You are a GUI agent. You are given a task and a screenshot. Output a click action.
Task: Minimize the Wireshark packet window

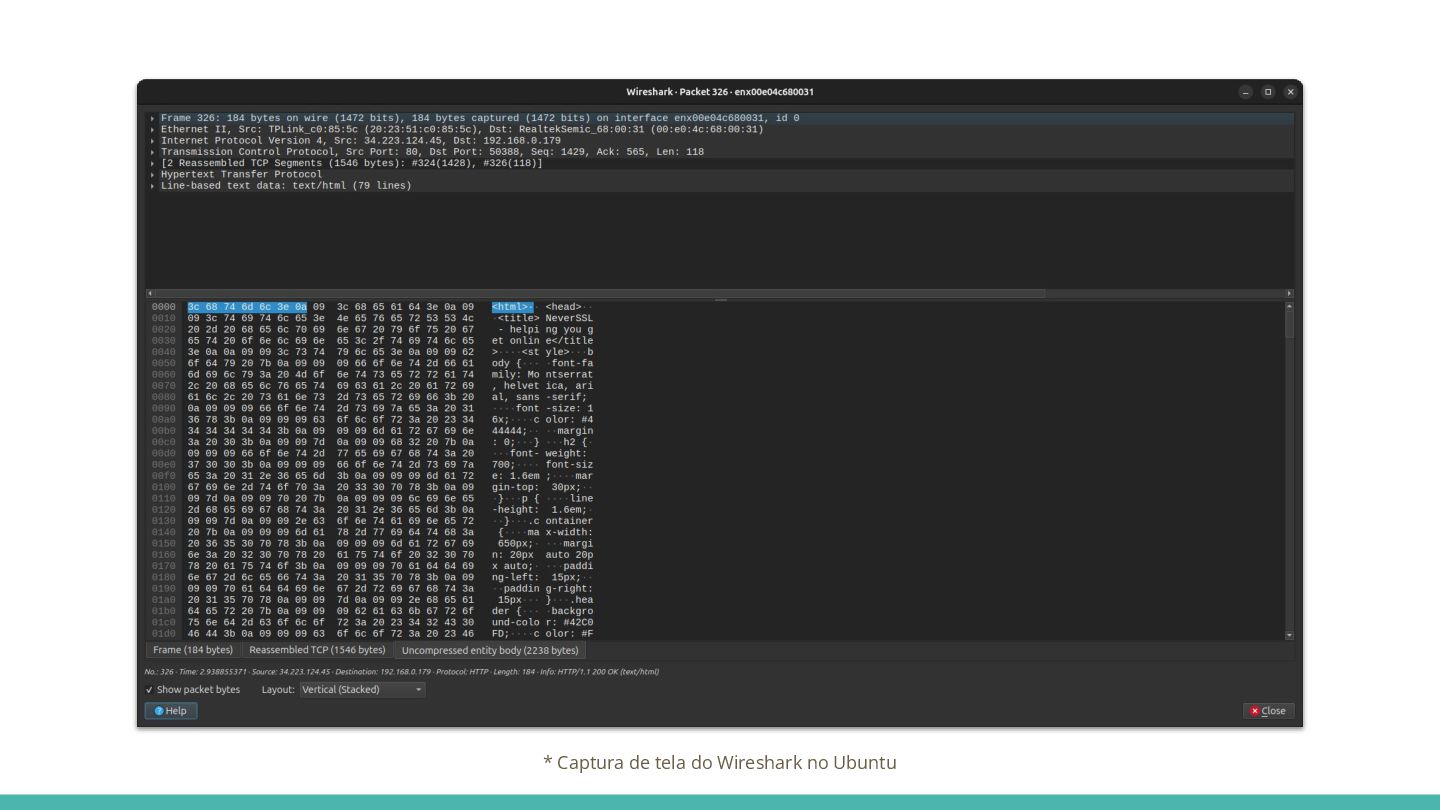[1245, 92]
